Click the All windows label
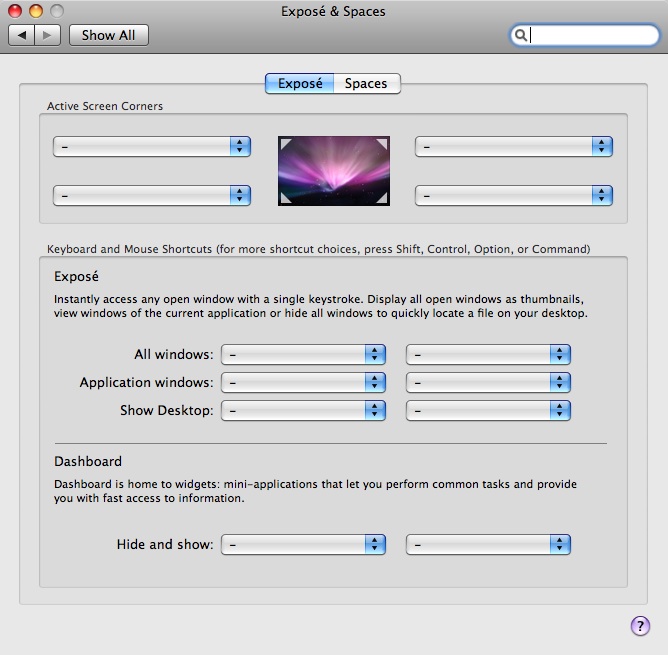 pyautogui.click(x=174, y=355)
